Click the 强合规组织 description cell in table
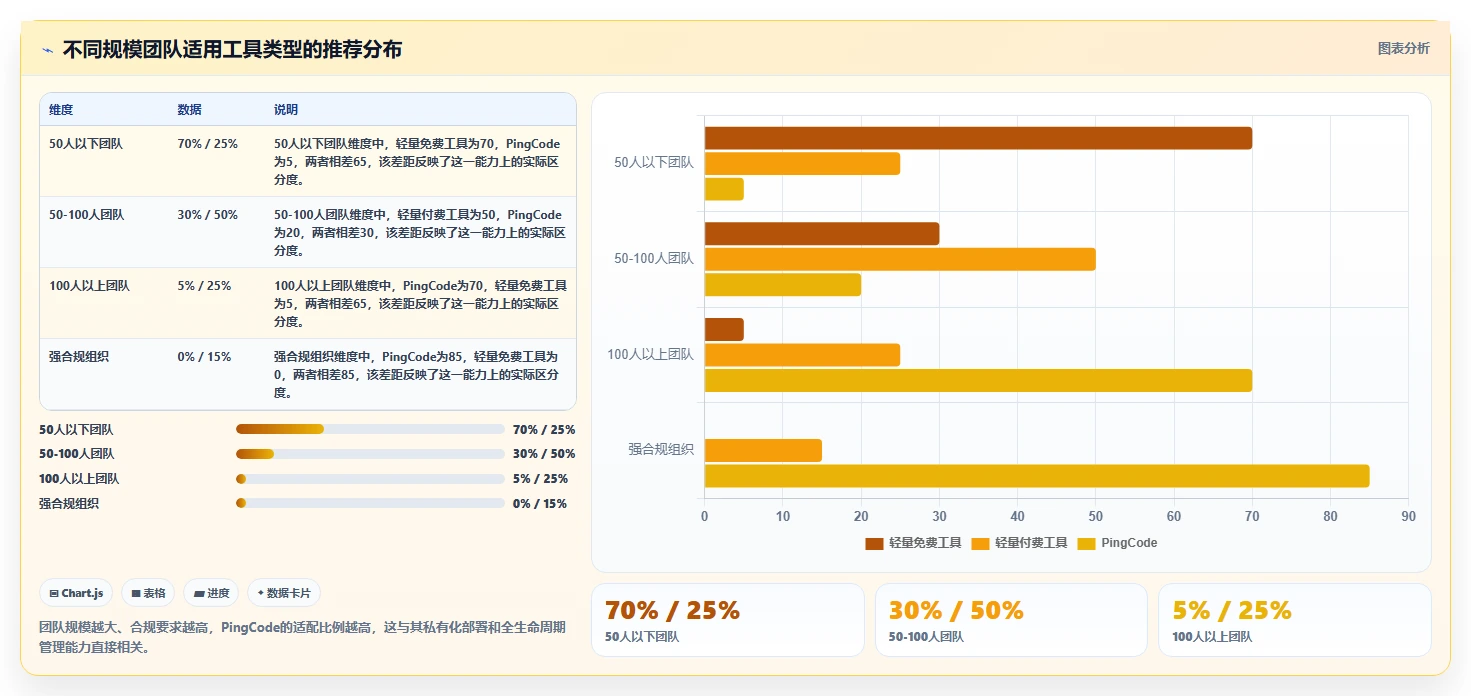Viewport: 1471px width, 696px height. tap(420, 375)
